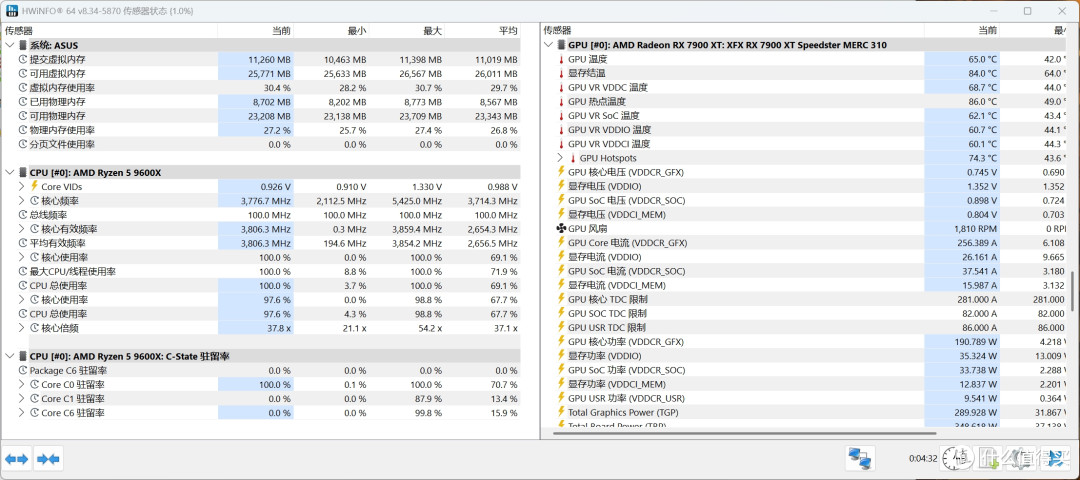The height and width of the screenshot is (480, 1080).
Task: Collapse the CPU [#0]: AMD Ryzen 5 9600X group
Action: [x=9, y=172]
